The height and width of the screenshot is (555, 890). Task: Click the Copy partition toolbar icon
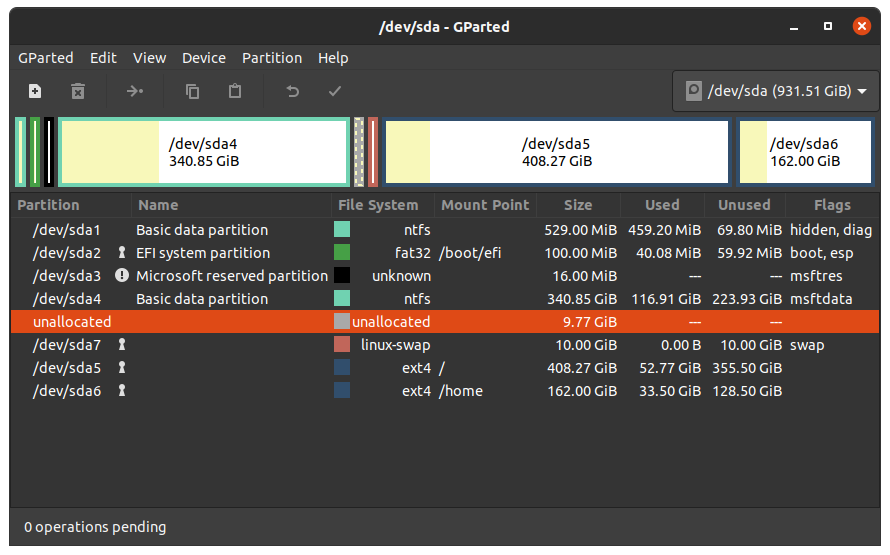click(192, 91)
